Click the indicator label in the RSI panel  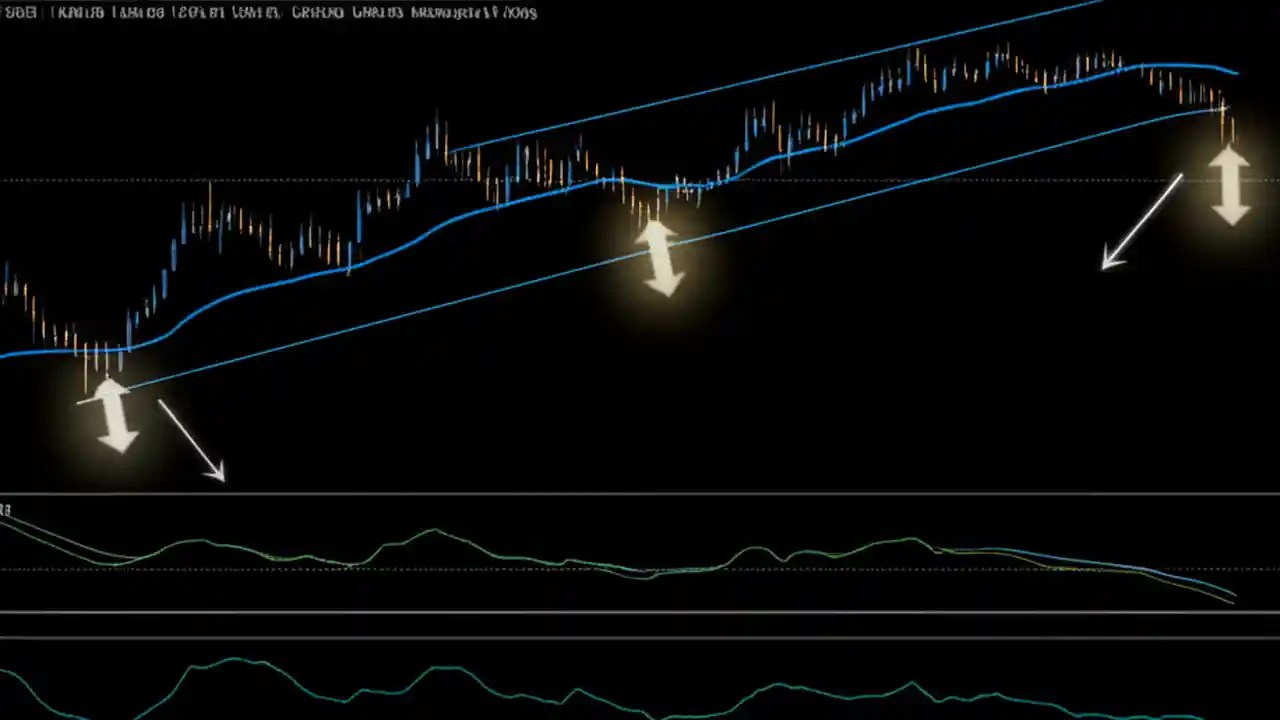click(6, 510)
